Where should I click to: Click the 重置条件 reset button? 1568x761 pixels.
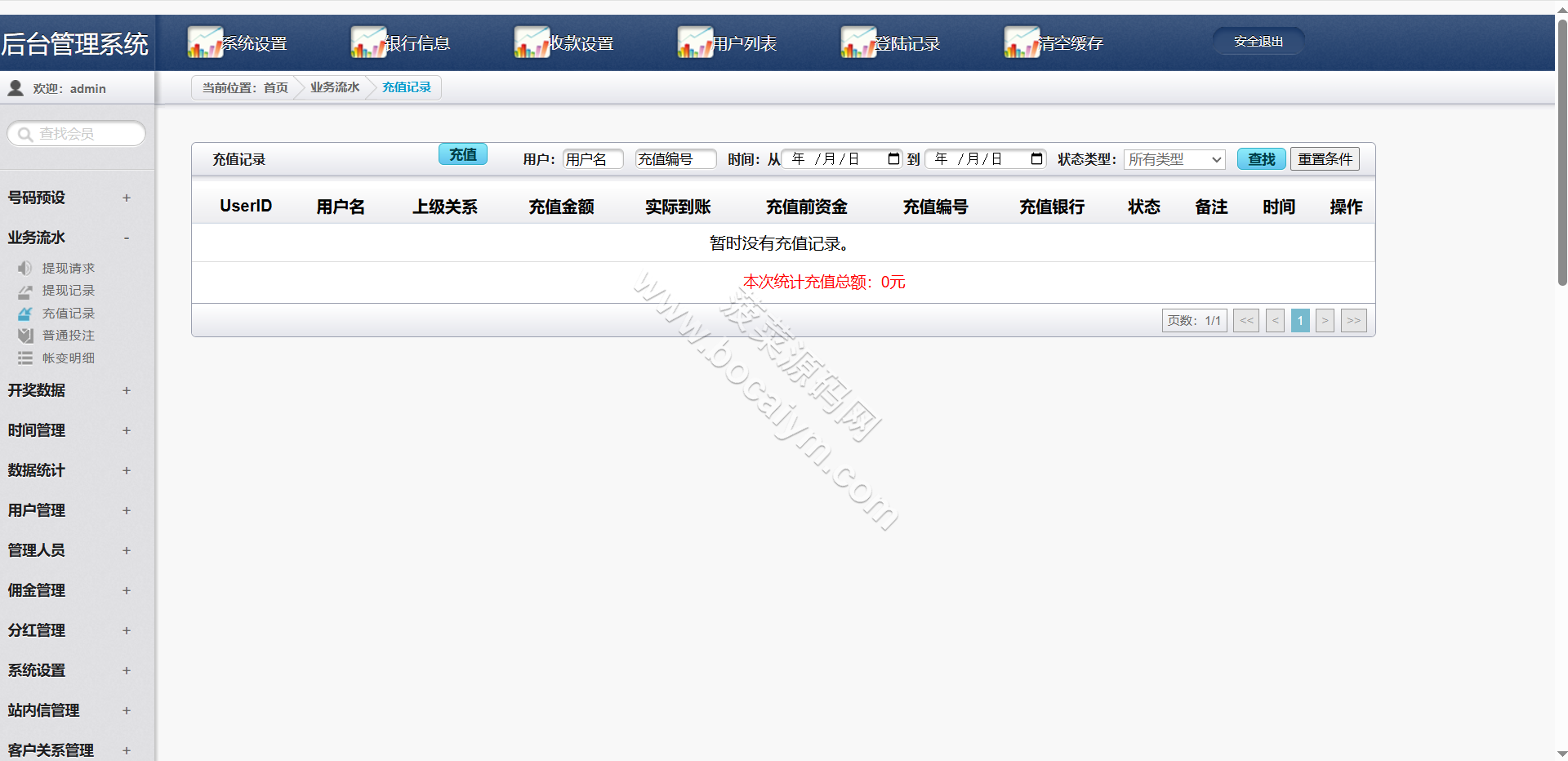(1325, 159)
